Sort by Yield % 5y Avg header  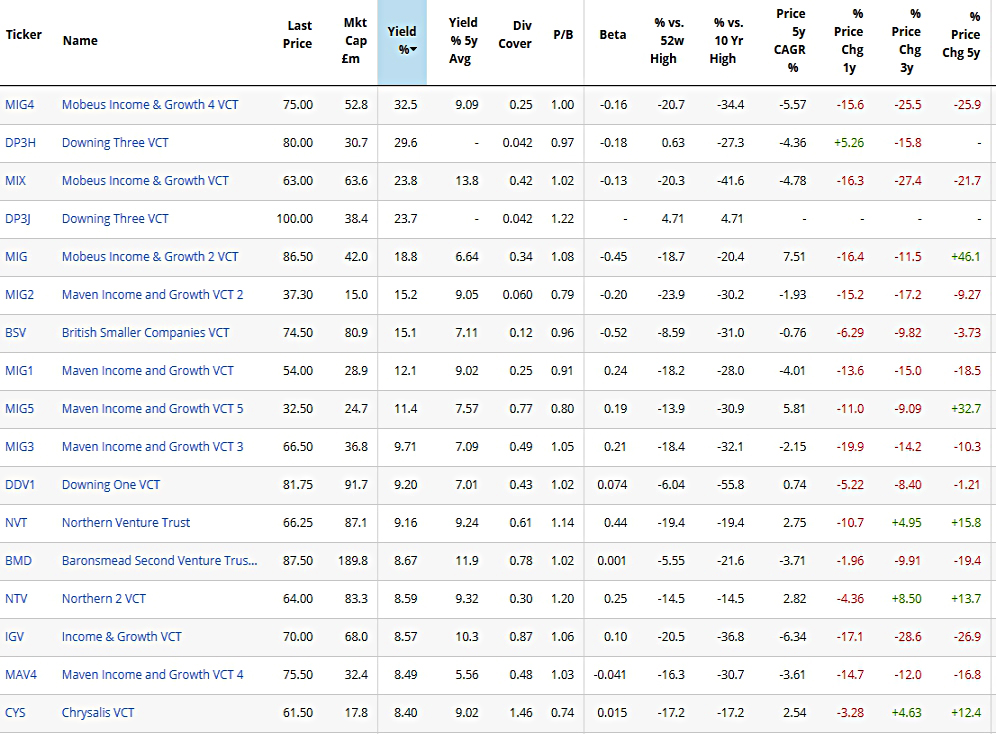[x=462, y=41]
